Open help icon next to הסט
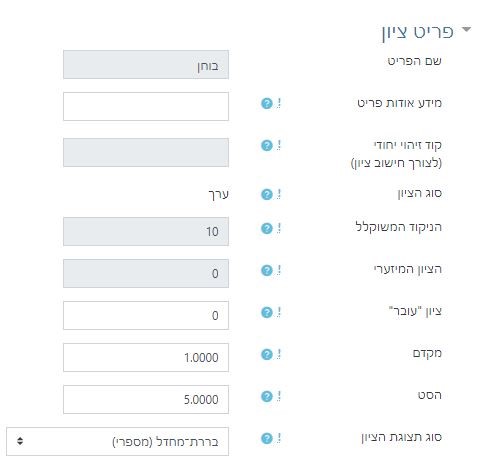 click(267, 396)
